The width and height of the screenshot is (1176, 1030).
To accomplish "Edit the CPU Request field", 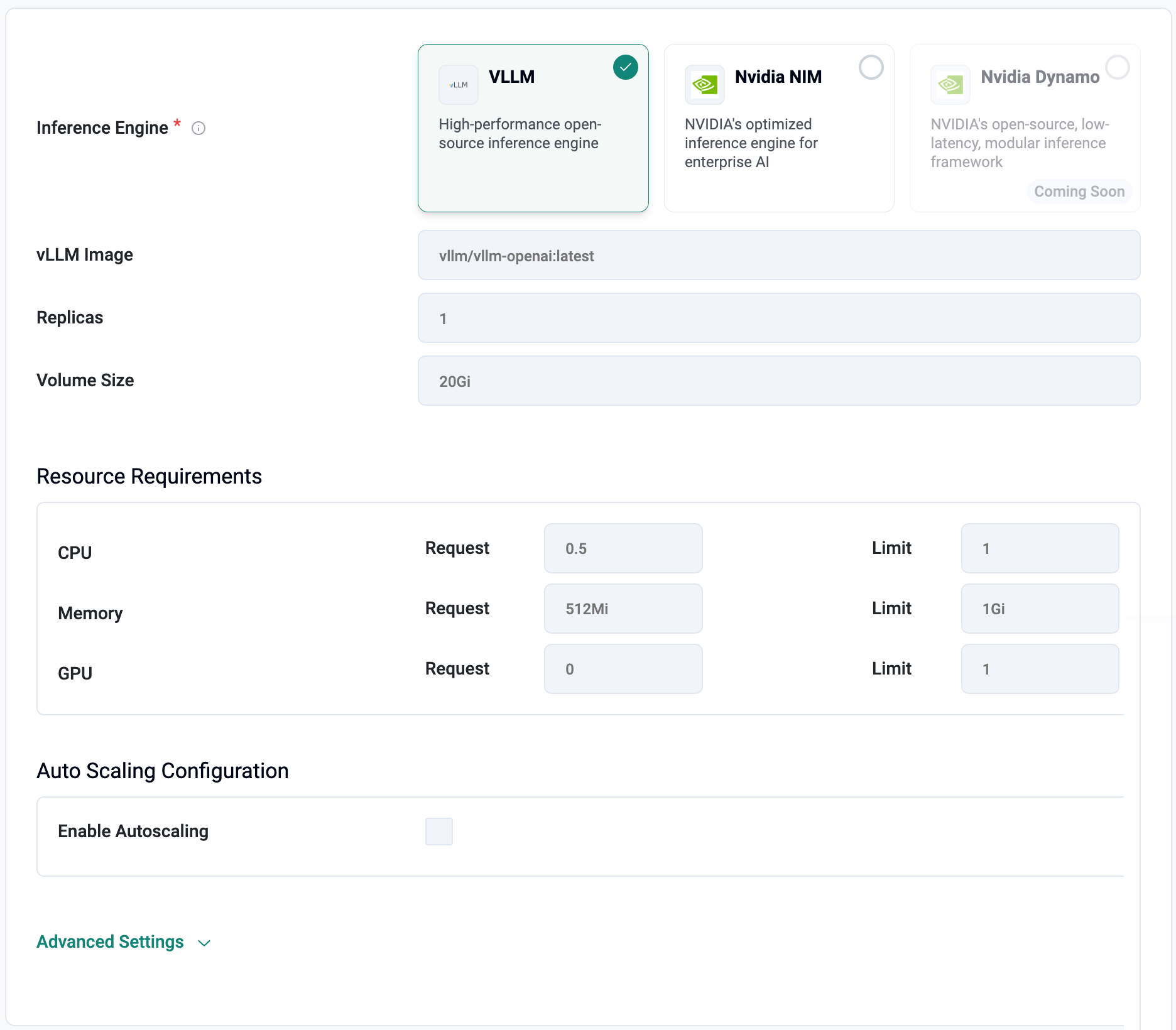I will 623,548.
